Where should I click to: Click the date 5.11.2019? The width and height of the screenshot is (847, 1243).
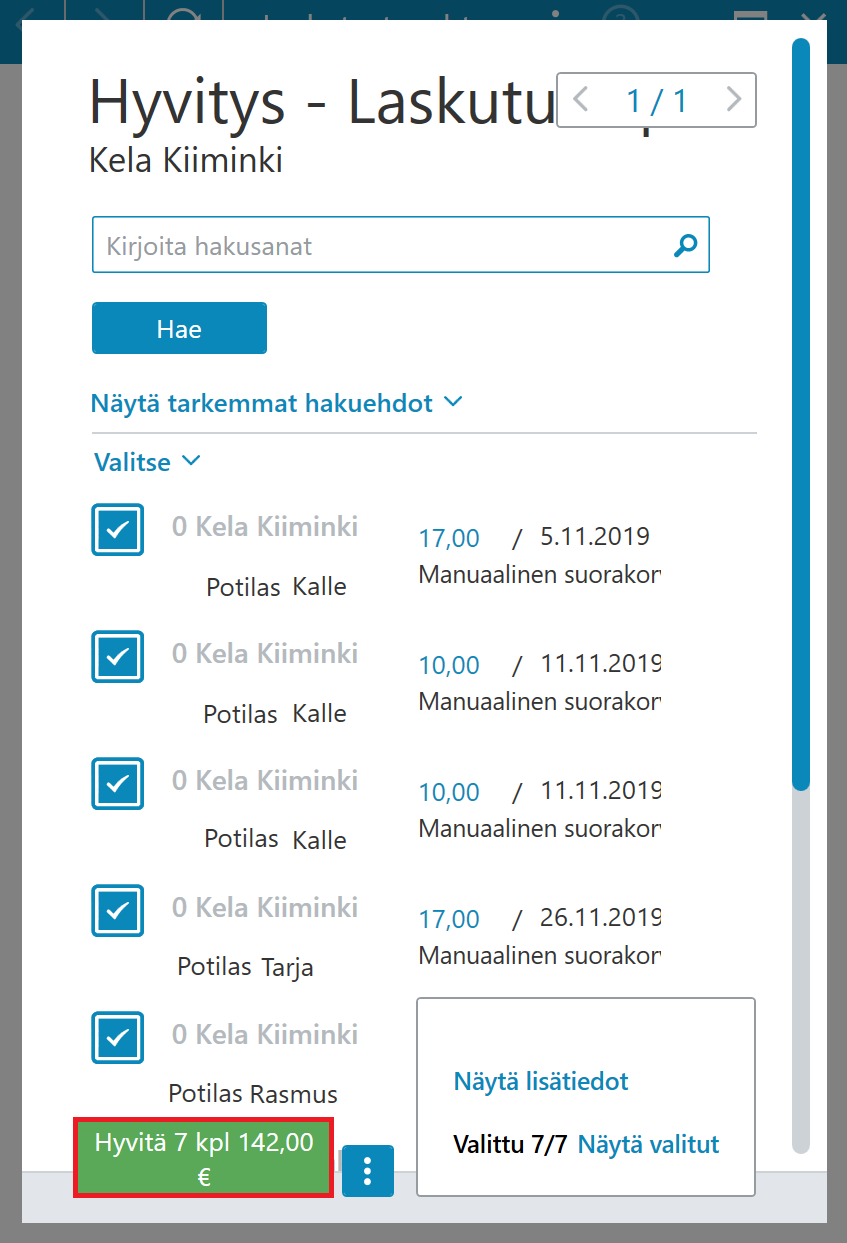pos(595,537)
